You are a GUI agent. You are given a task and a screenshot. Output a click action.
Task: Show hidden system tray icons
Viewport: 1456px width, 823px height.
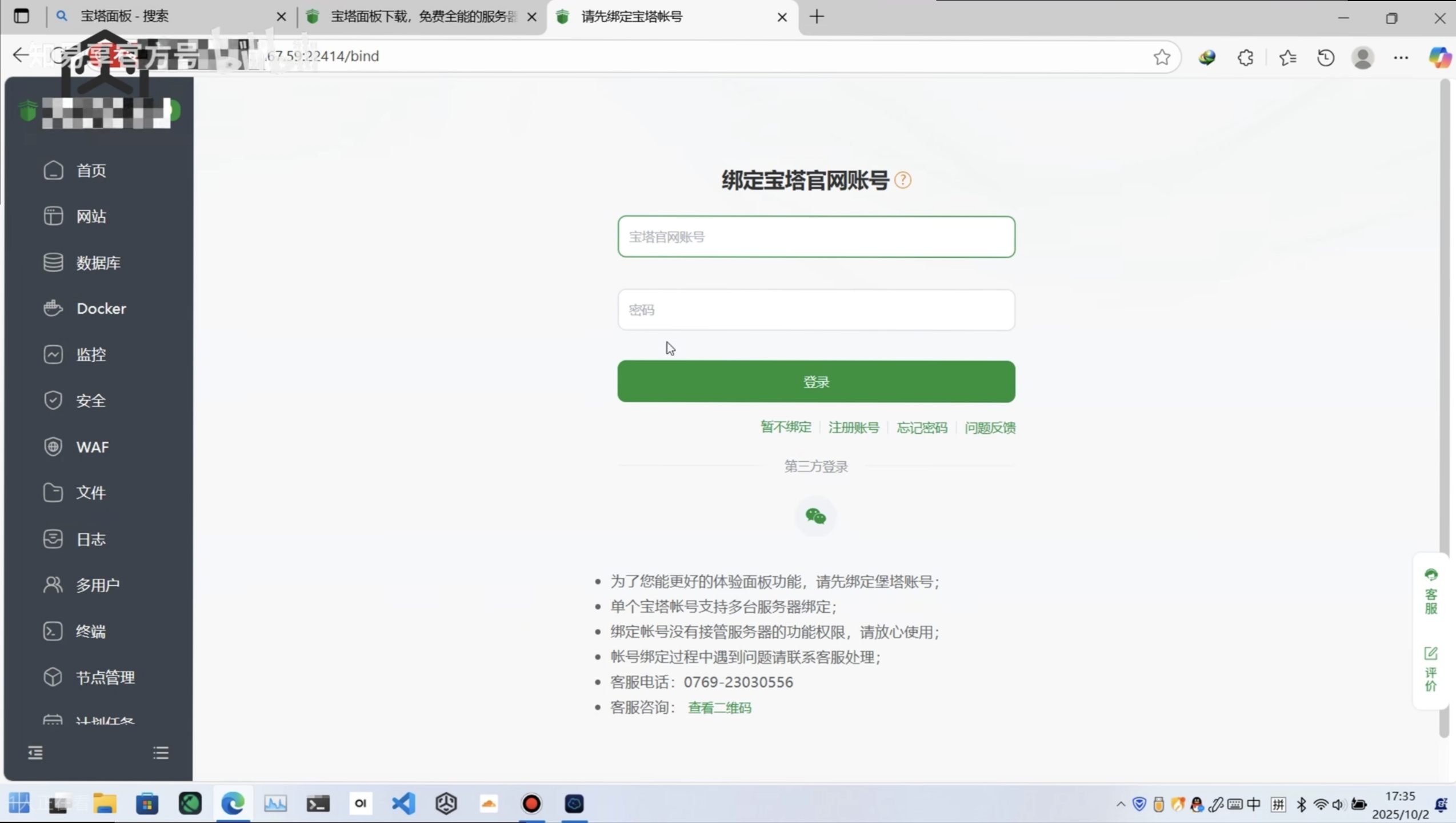coord(1121,804)
